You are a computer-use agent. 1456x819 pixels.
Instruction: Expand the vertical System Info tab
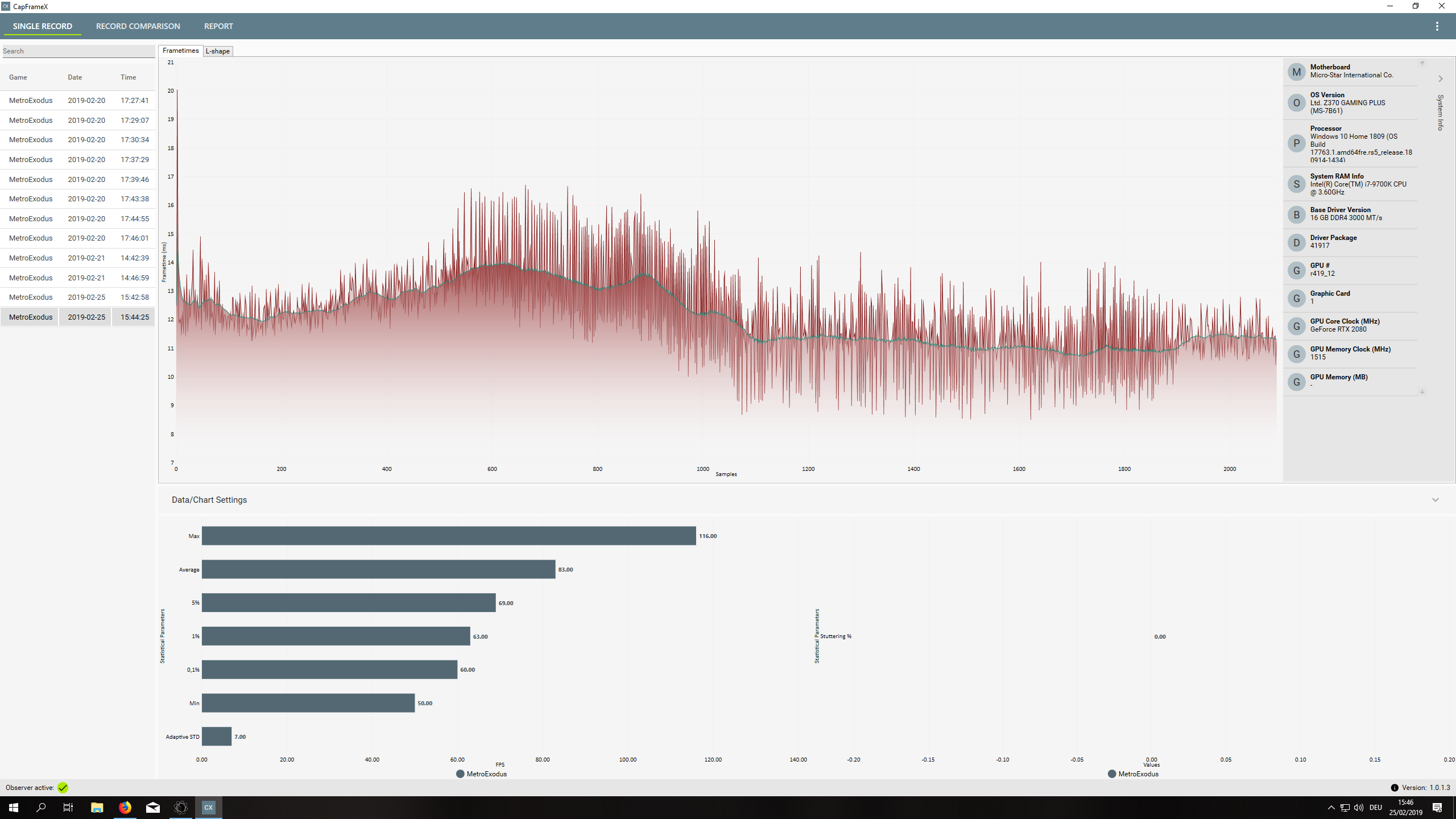click(1440, 111)
